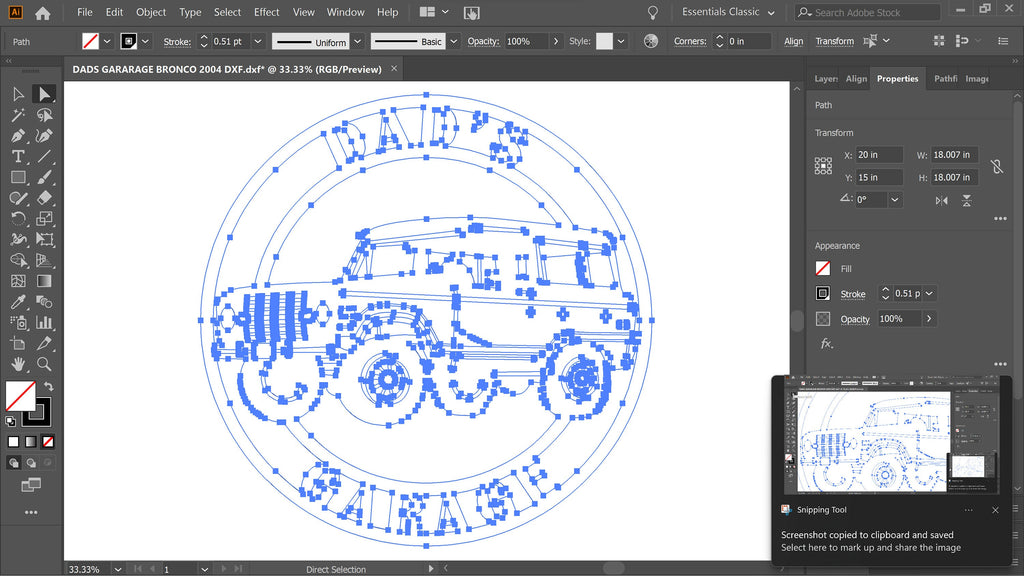The height and width of the screenshot is (576, 1024).
Task: Select the Type tool
Action: tap(18, 157)
